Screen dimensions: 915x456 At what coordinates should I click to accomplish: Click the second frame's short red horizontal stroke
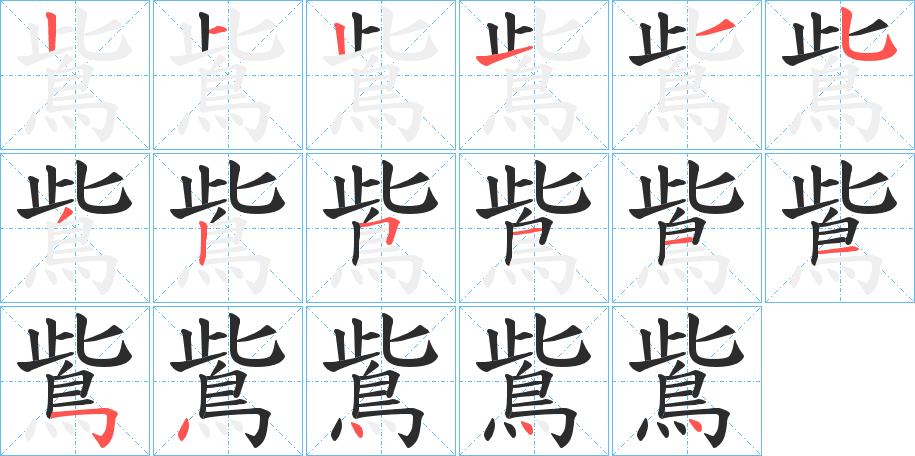pos(218,30)
